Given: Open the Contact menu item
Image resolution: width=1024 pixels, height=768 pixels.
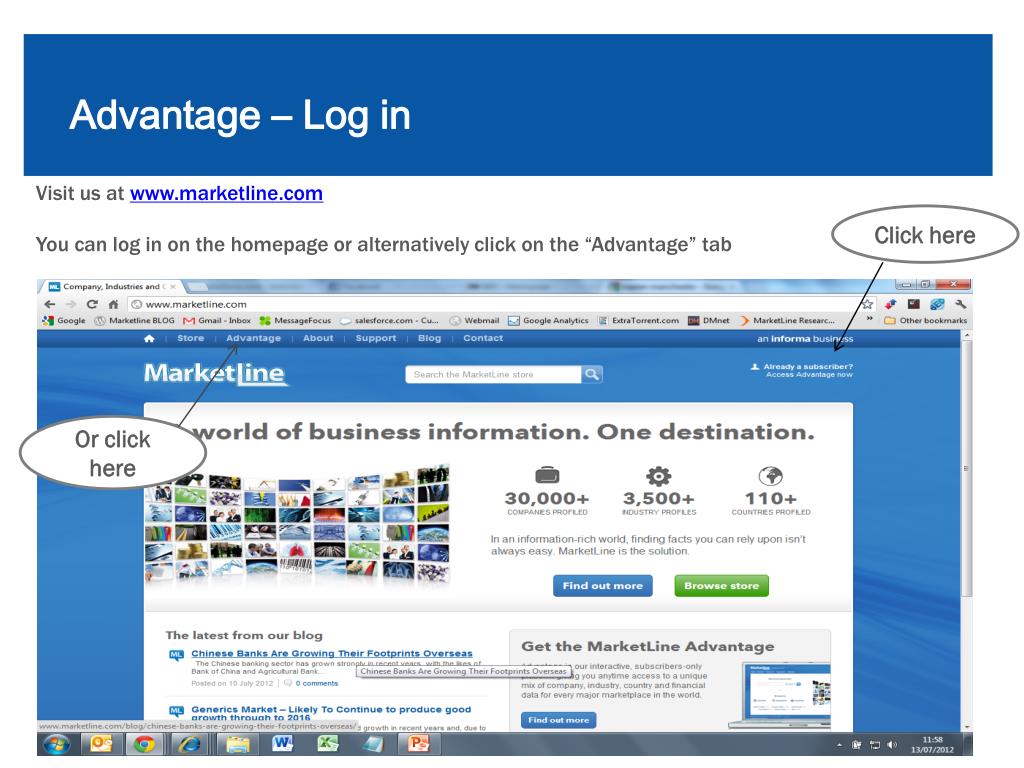Looking at the screenshot, I should point(483,338).
